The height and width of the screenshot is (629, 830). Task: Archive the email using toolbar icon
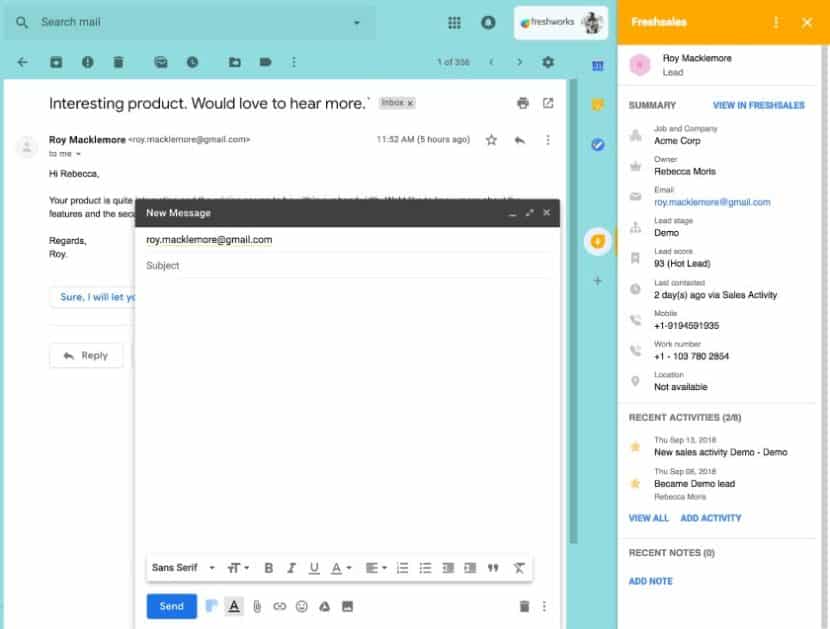(x=56, y=61)
